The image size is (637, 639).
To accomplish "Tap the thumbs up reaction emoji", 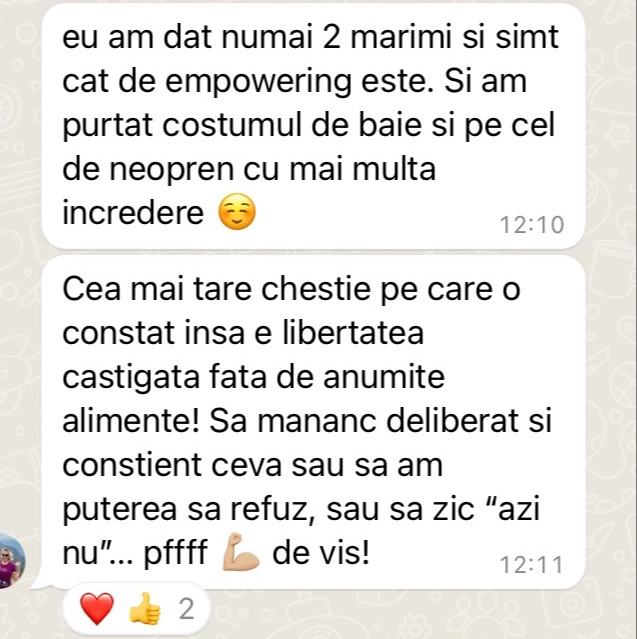I will (145, 609).
